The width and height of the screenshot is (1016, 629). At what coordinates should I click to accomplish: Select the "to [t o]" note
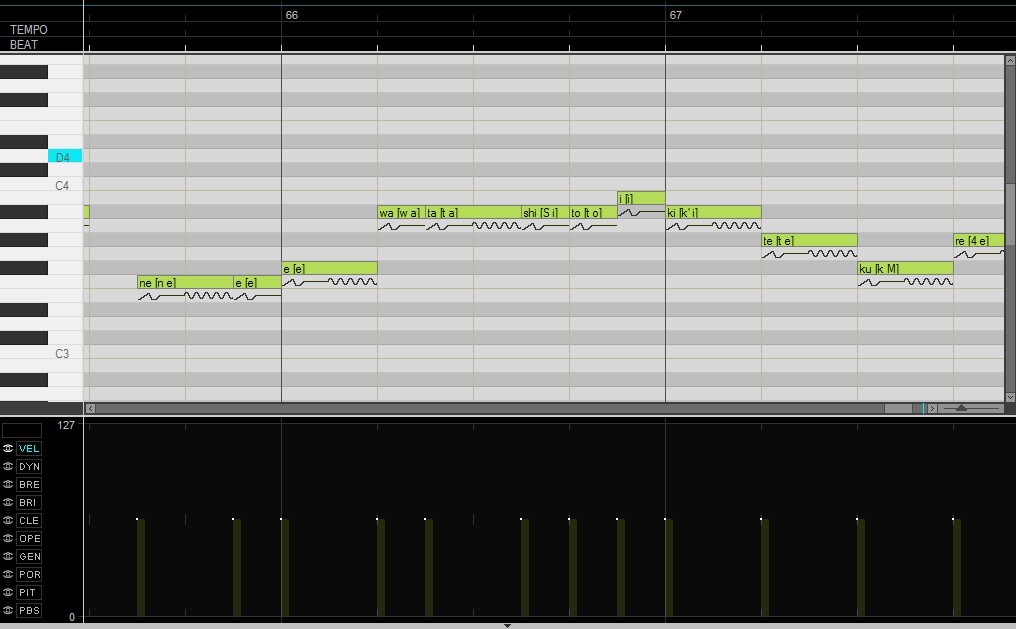[593, 212]
